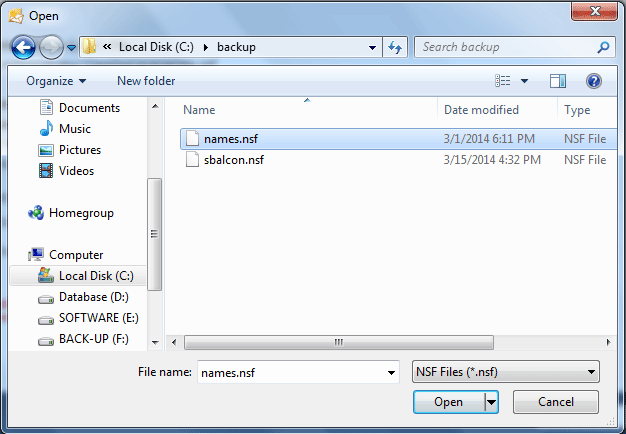Open the NSF Files (*.nsf) filter dropdown
Screen dimensions: 626x434
[506, 372]
